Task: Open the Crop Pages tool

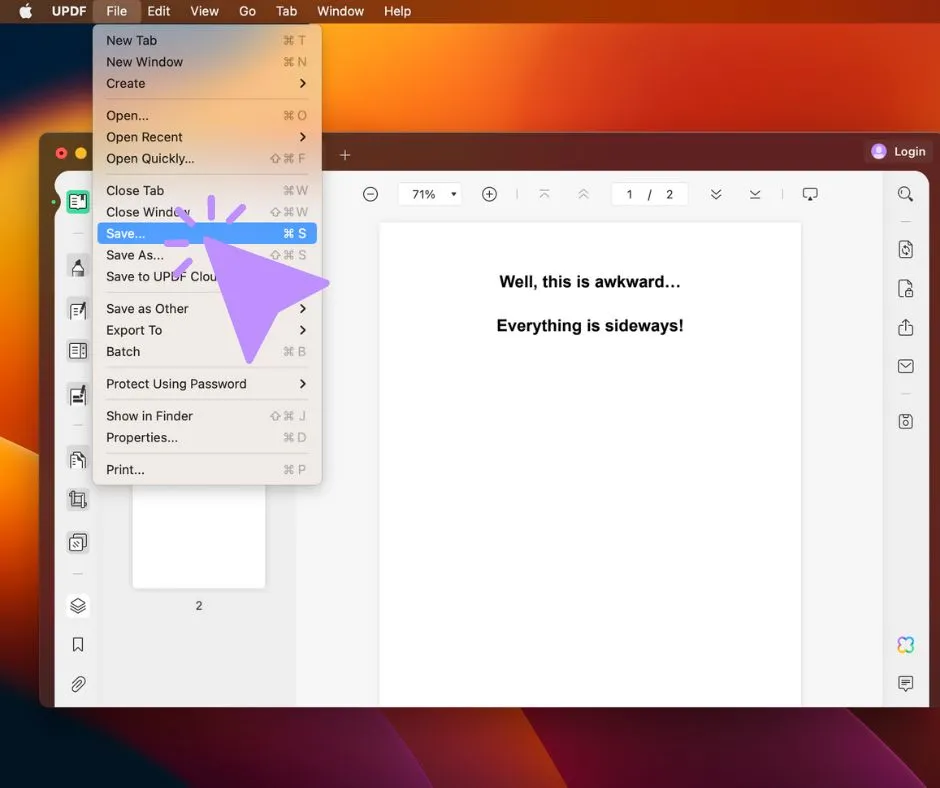Action: pos(78,500)
